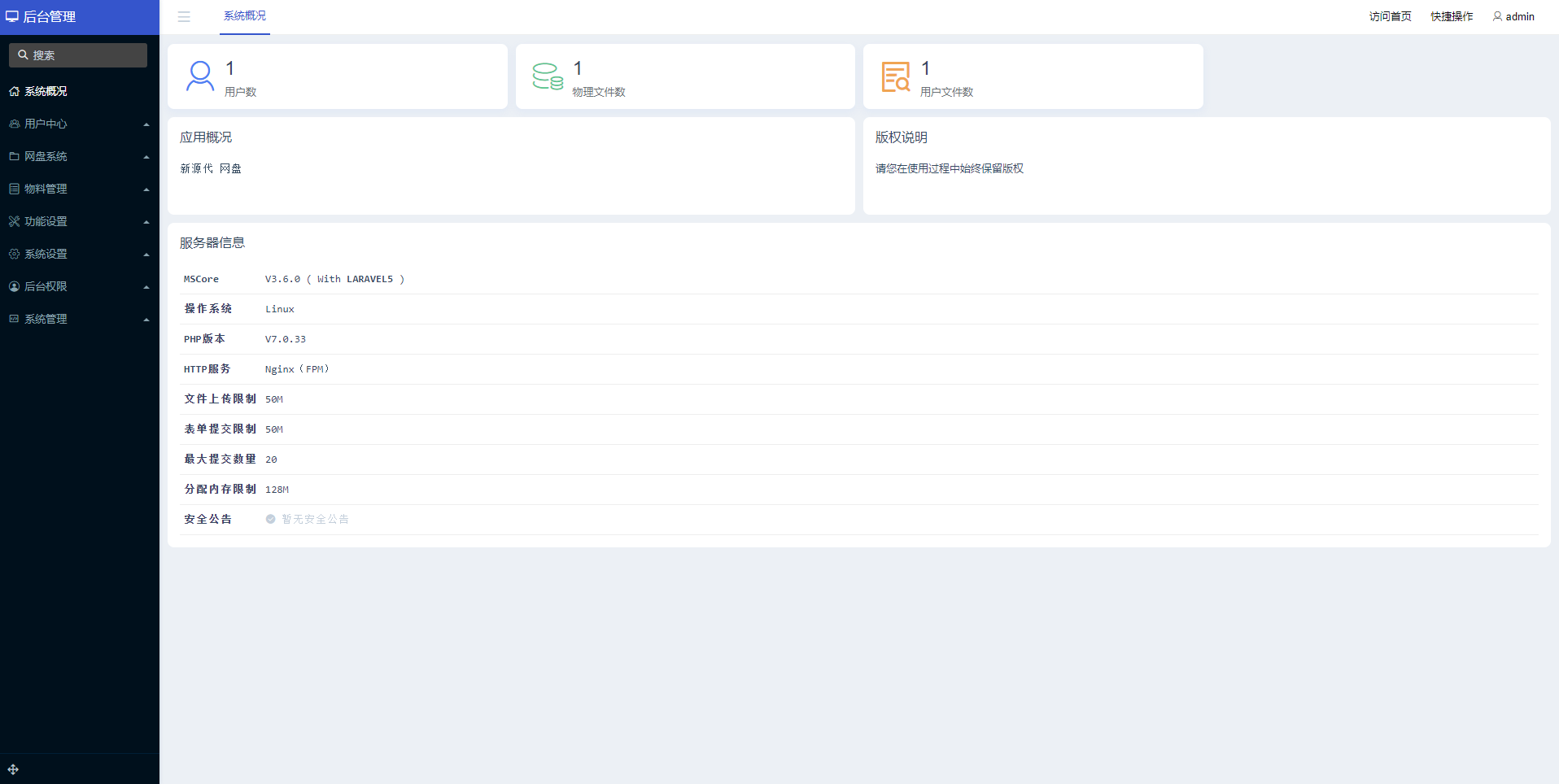Screen dimensions: 1559x784
Task: Click the 20 value in 最大提交数量 row
Action: pos(271,460)
